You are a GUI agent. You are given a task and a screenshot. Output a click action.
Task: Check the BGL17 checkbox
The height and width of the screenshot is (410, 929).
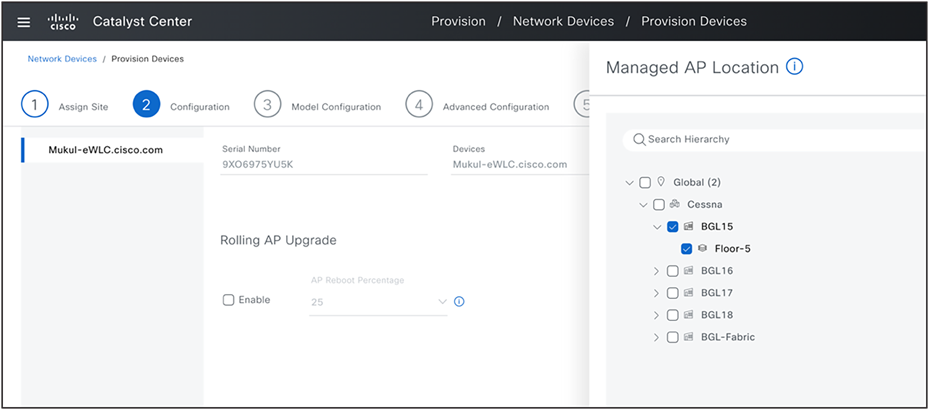(x=672, y=293)
